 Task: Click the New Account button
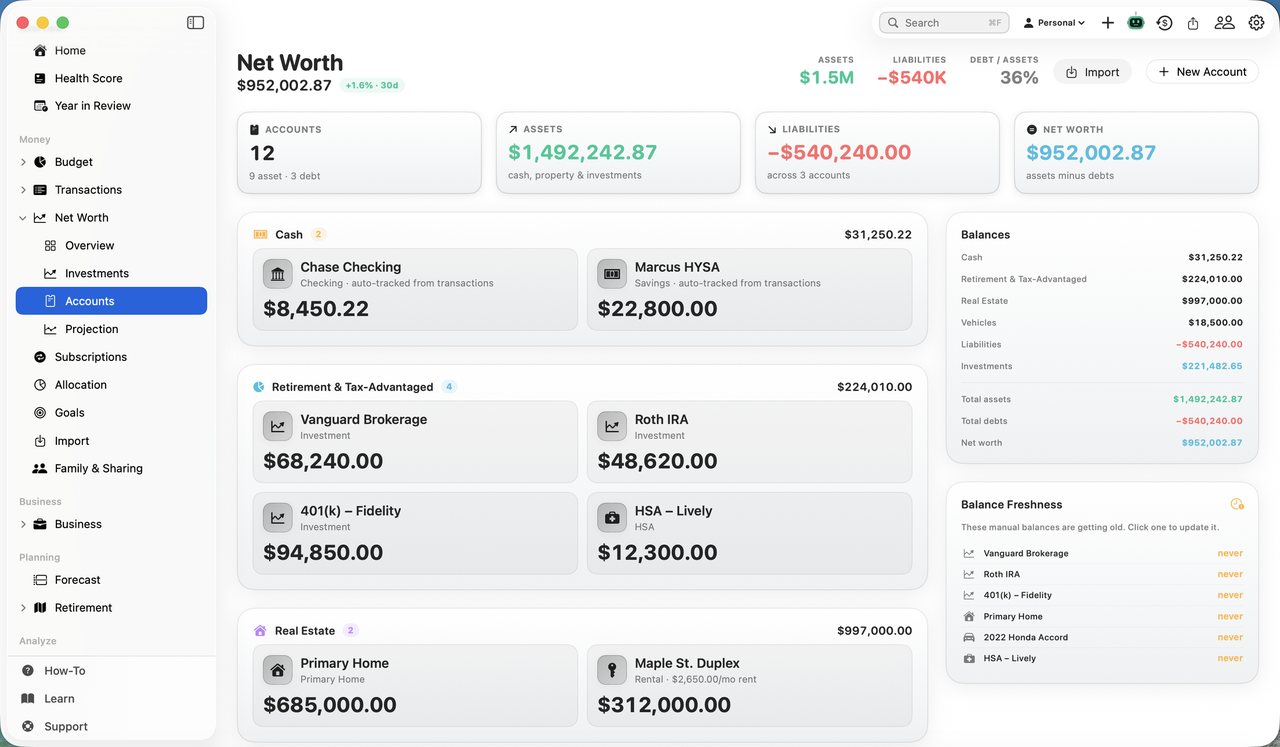coord(1202,72)
